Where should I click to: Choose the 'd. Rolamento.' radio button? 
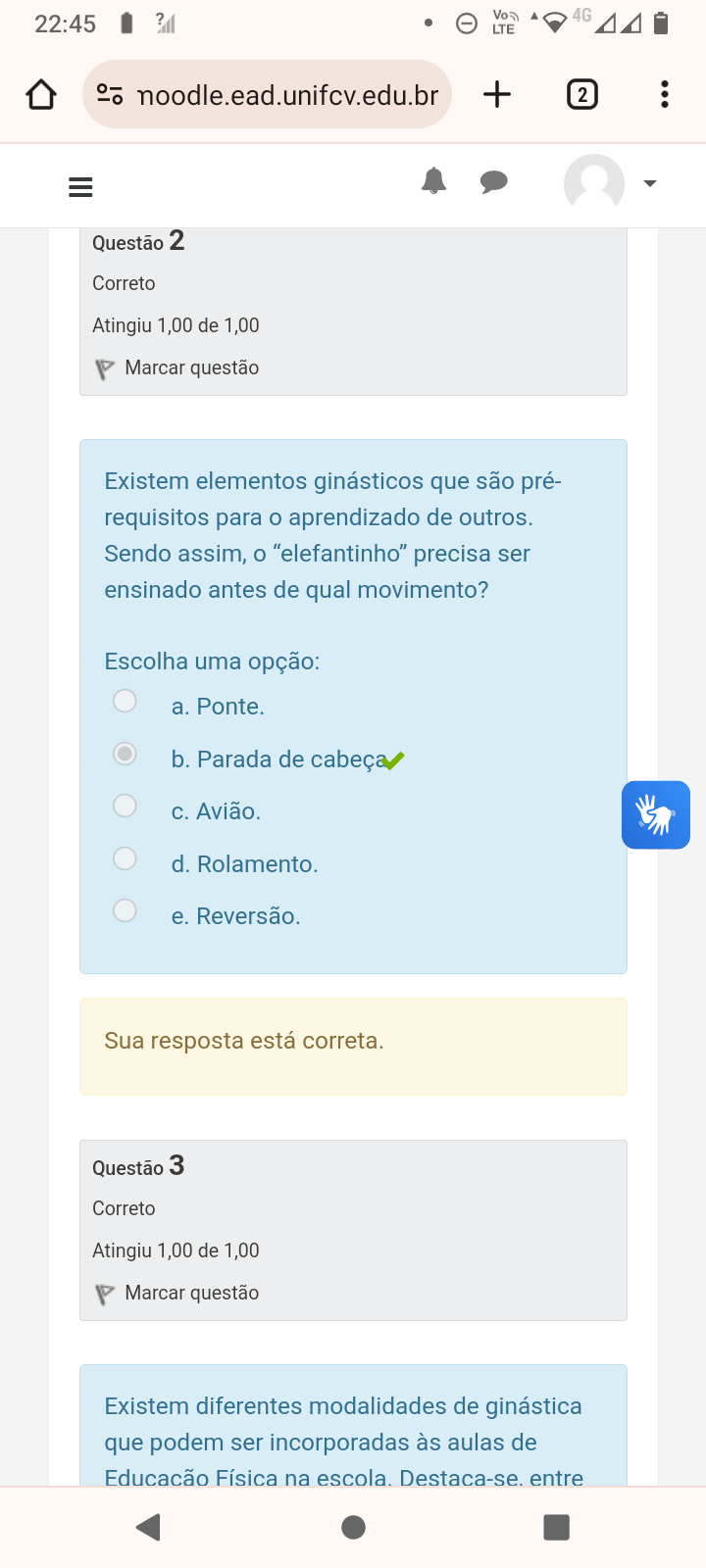tap(125, 858)
